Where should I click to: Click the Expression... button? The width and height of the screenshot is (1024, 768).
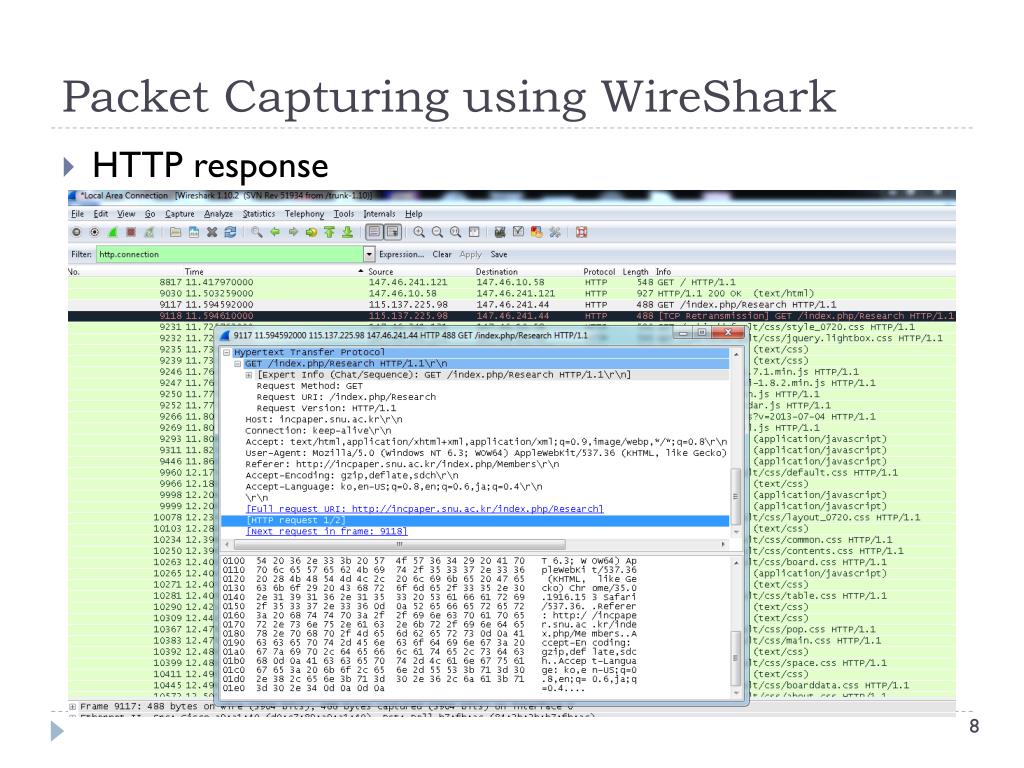[x=401, y=254]
